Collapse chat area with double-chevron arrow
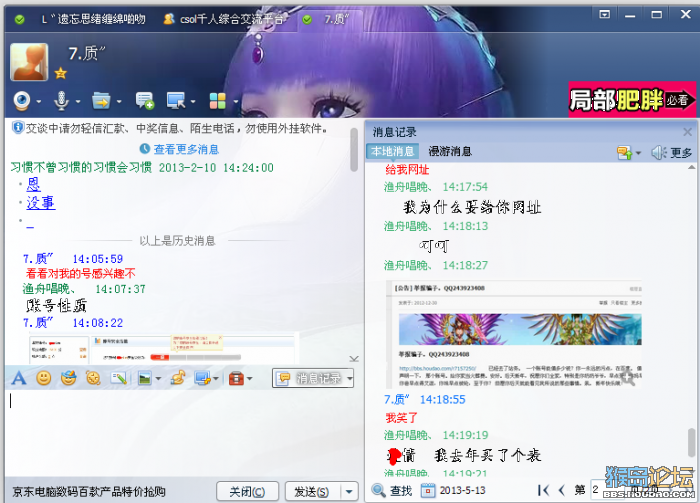 [354, 358]
